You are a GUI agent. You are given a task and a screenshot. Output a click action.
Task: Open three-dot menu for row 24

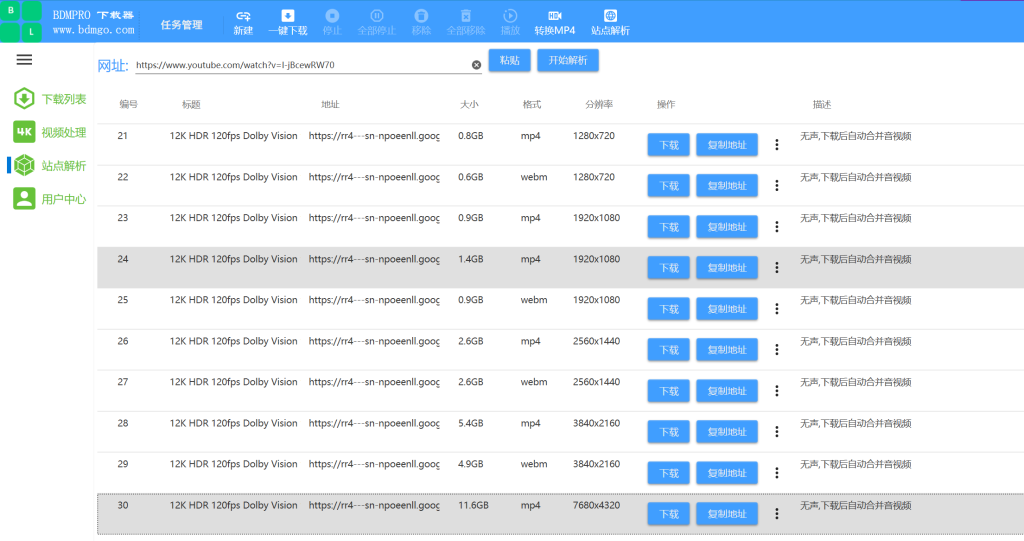(776, 267)
